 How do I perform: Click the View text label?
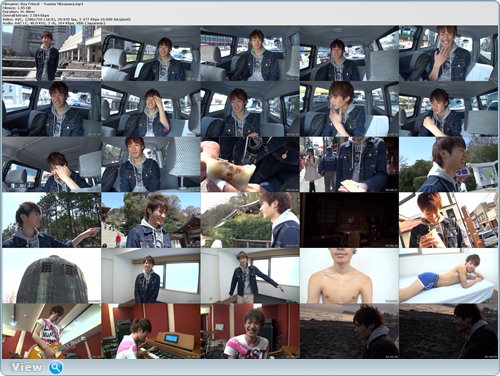[x=27, y=367]
